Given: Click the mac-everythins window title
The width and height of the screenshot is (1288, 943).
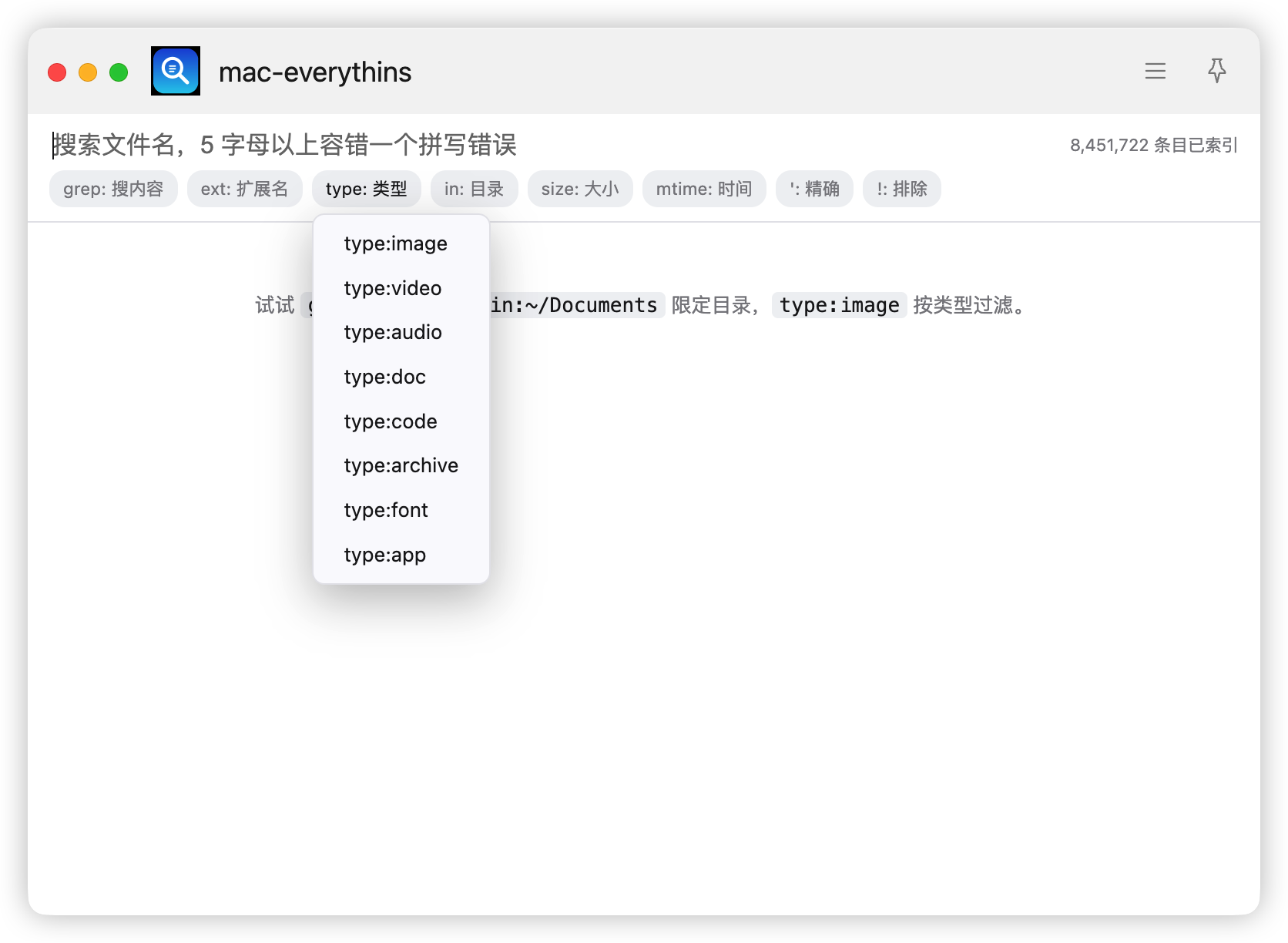Looking at the screenshot, I should (x=315, y=72).
